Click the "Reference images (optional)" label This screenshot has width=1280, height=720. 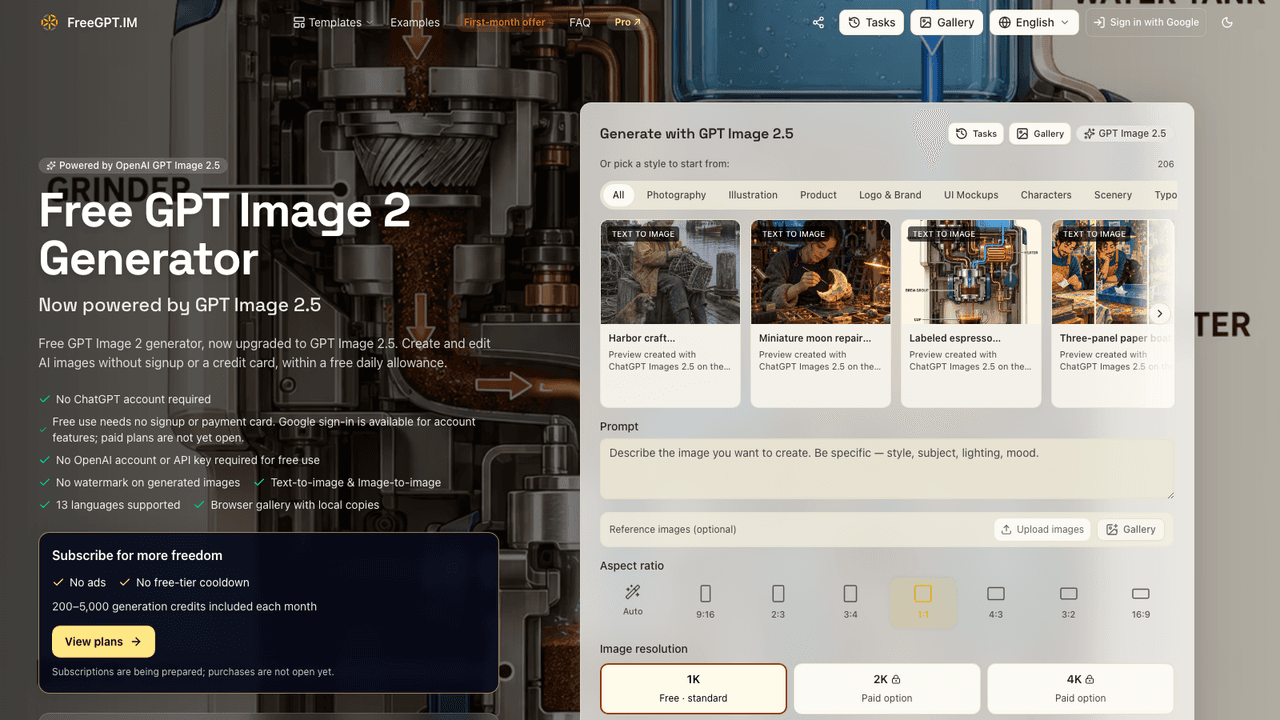click(x=673, y=529)
